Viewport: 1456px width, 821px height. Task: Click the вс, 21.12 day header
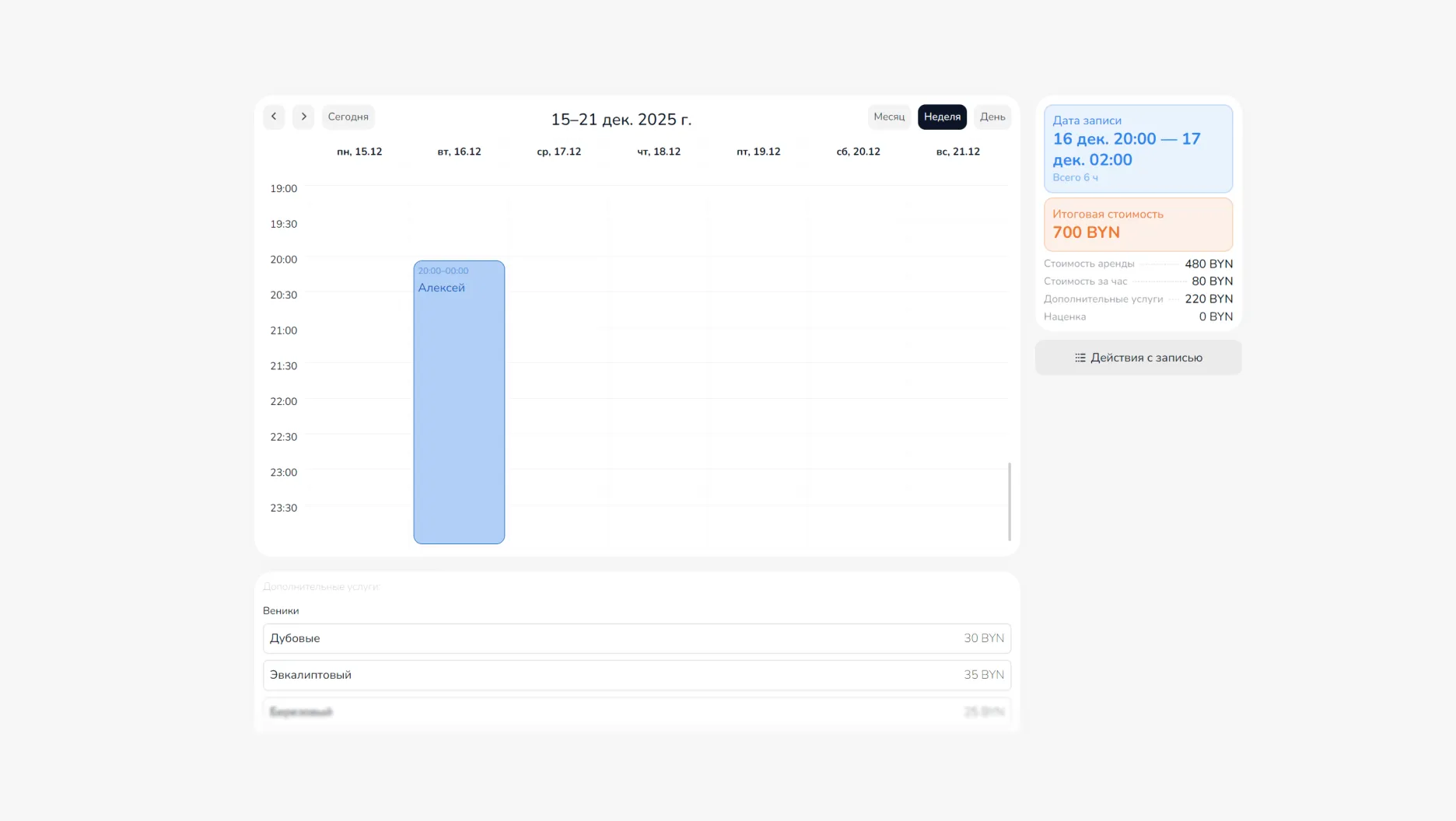point(957,152)
